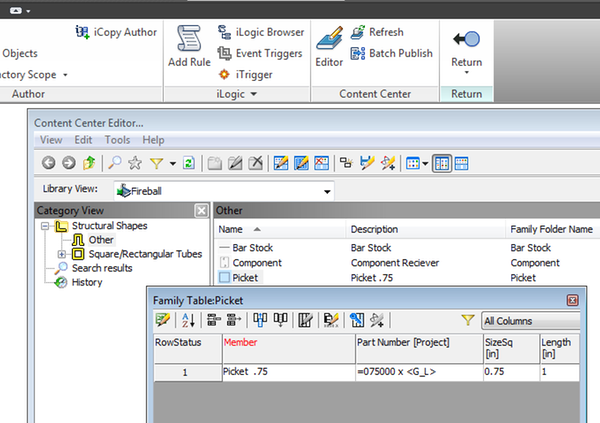Select the Other category in the tree
600x423 pixels.
pyautogui.click(x=101, y=240)
